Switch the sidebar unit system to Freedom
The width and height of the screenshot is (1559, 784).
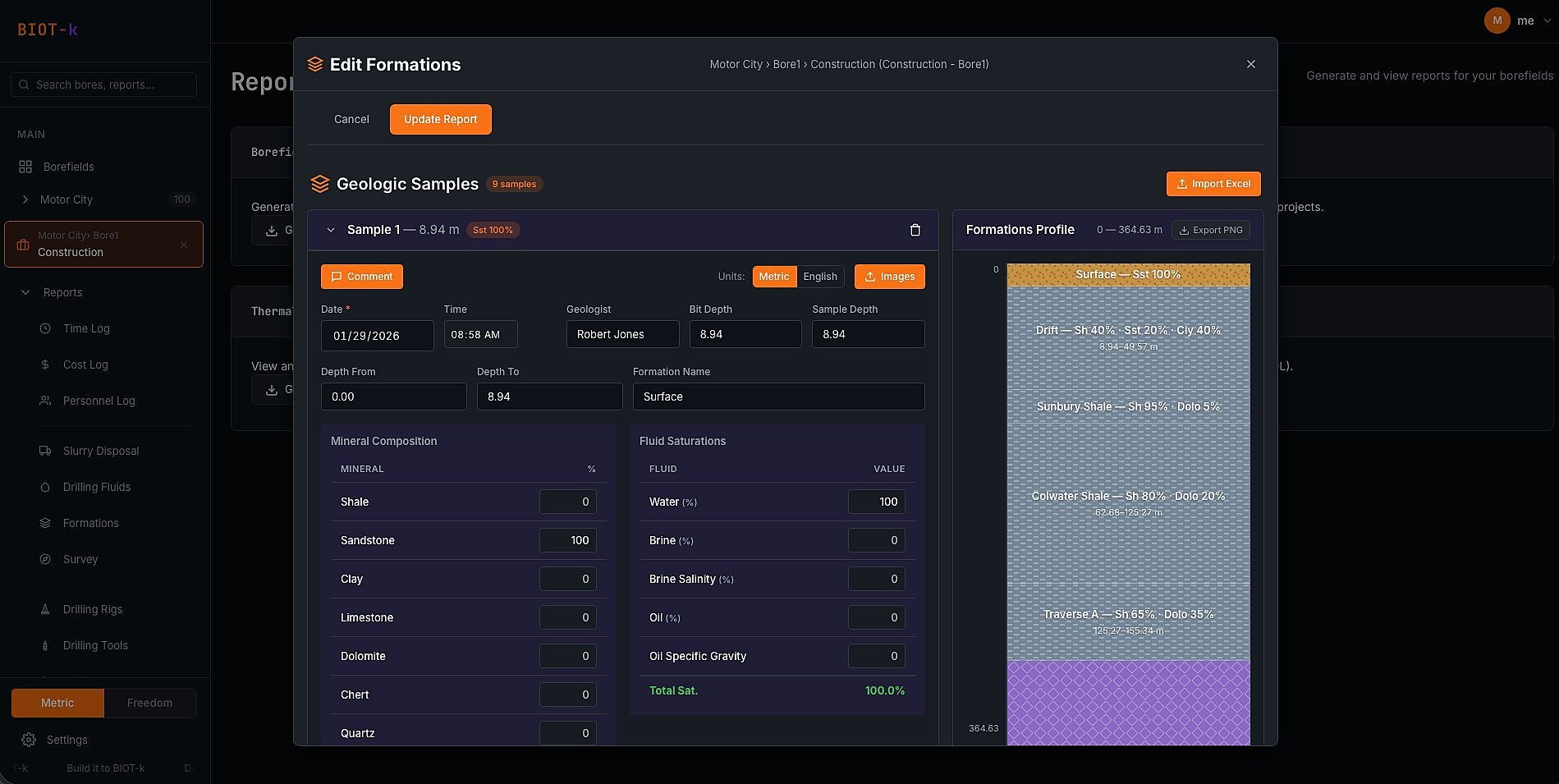[x=149, y=703]
